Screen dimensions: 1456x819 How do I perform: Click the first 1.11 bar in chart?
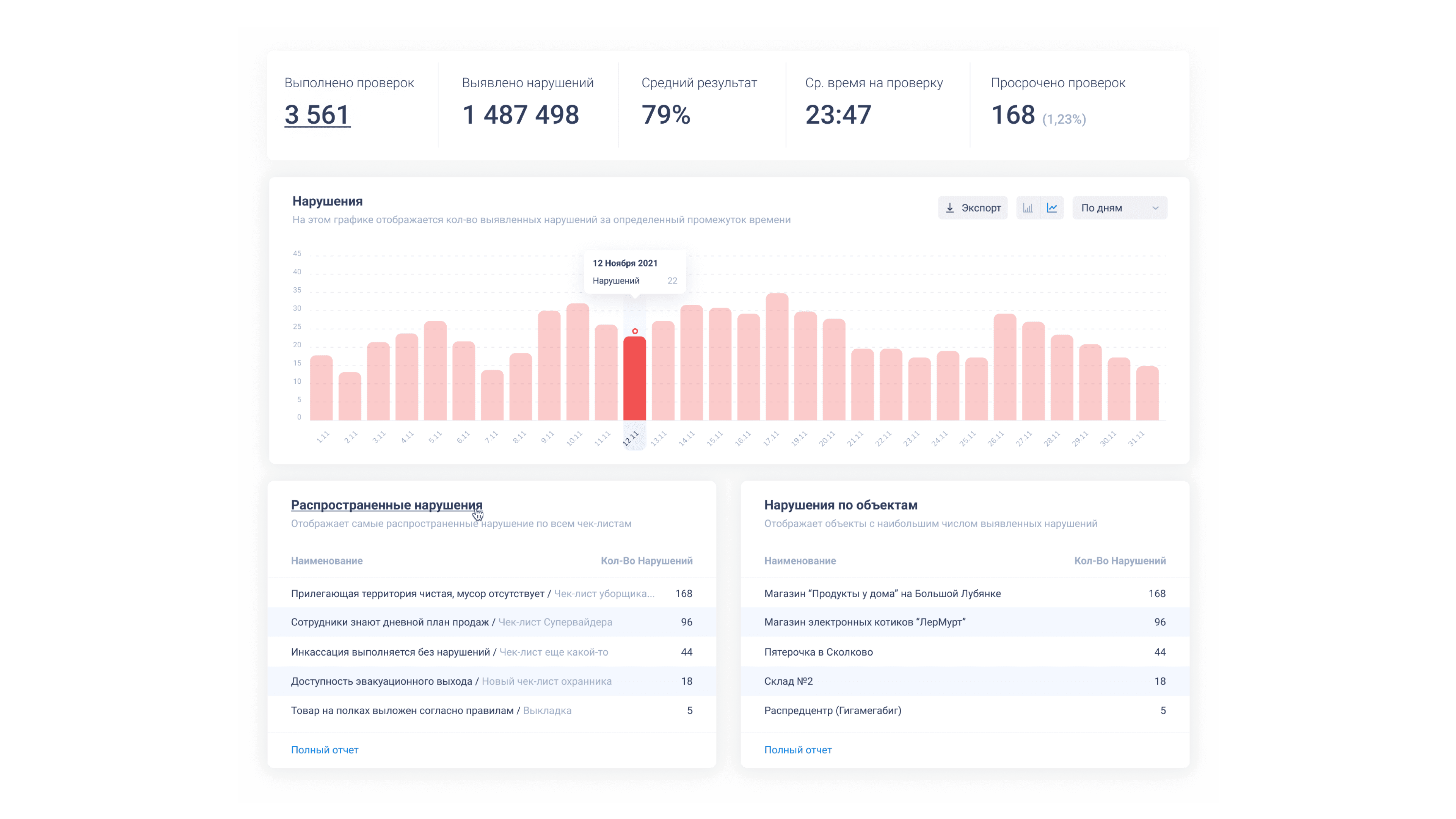tap(321, 388)
